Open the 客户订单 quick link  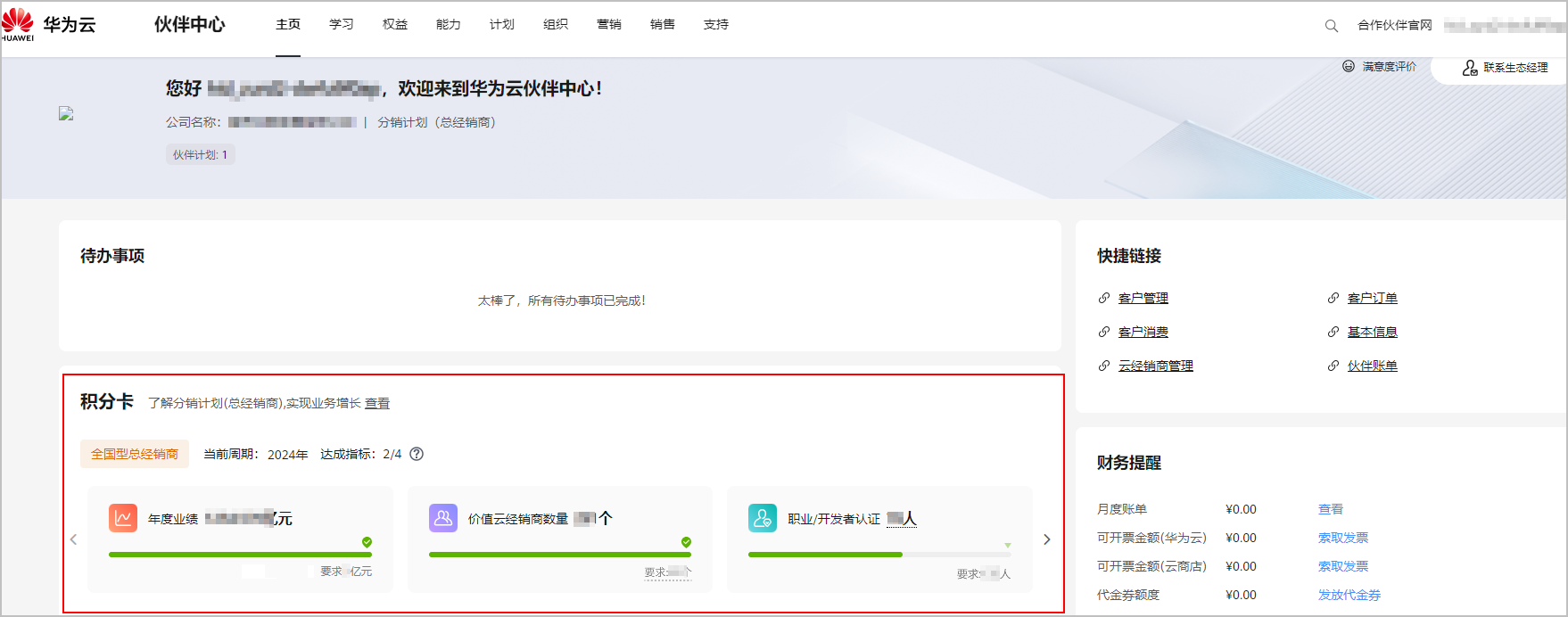(x=1373, y=298)
